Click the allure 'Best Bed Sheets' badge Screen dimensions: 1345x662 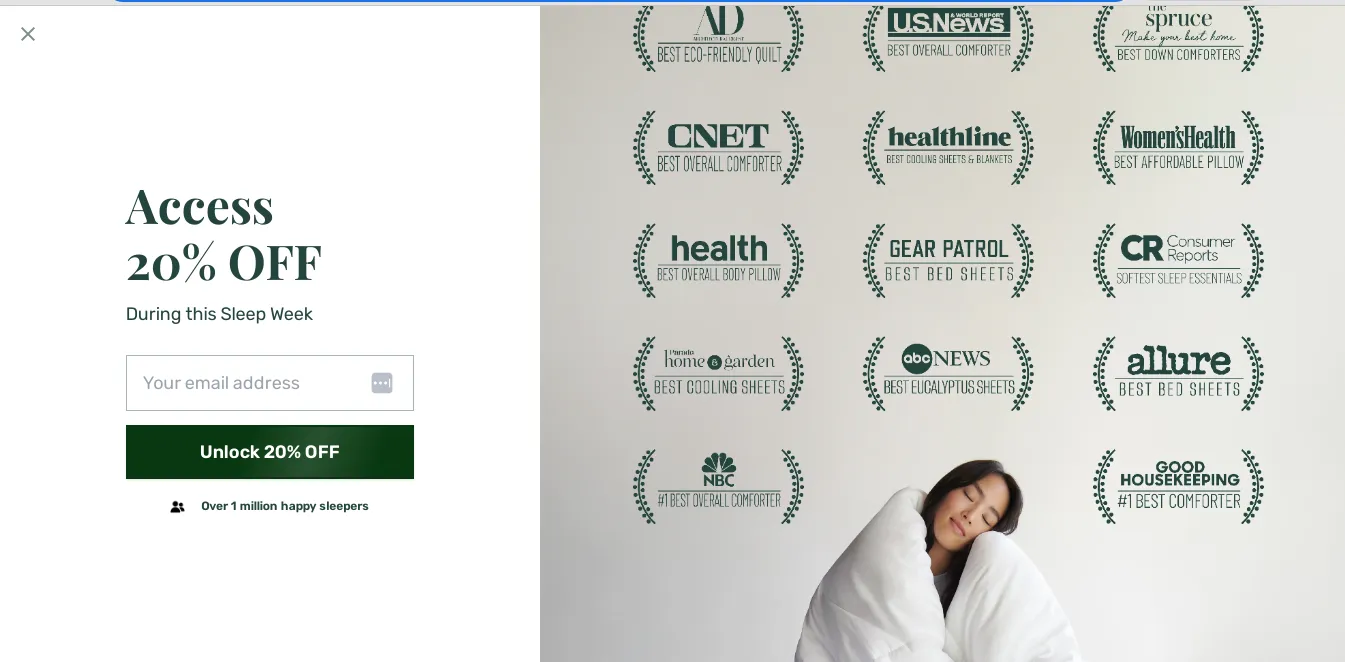pos(1178,374)
